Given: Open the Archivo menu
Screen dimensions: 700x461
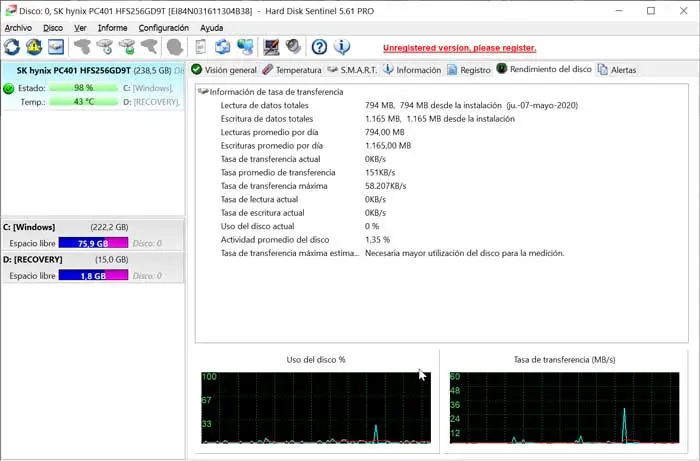Looking at the screenshot, I should pyautogui.click(x=18, y=28).
